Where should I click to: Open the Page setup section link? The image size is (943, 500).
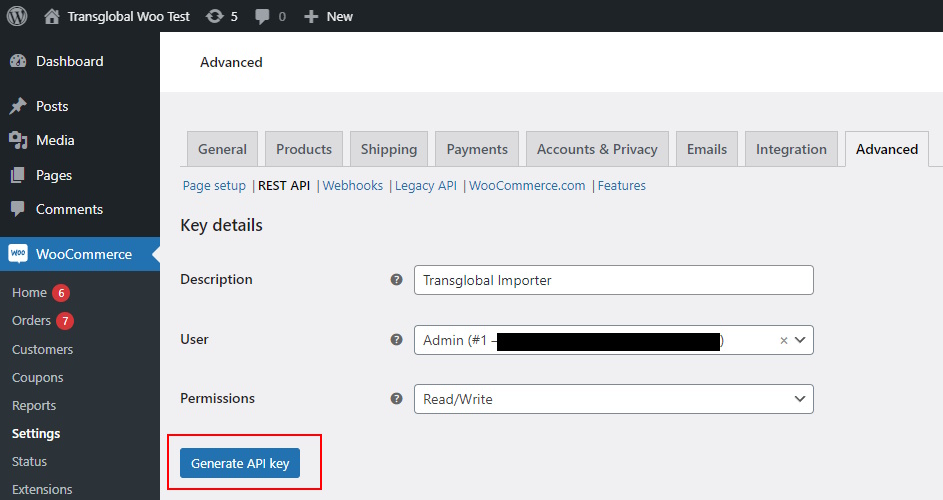tap(214, 186)
